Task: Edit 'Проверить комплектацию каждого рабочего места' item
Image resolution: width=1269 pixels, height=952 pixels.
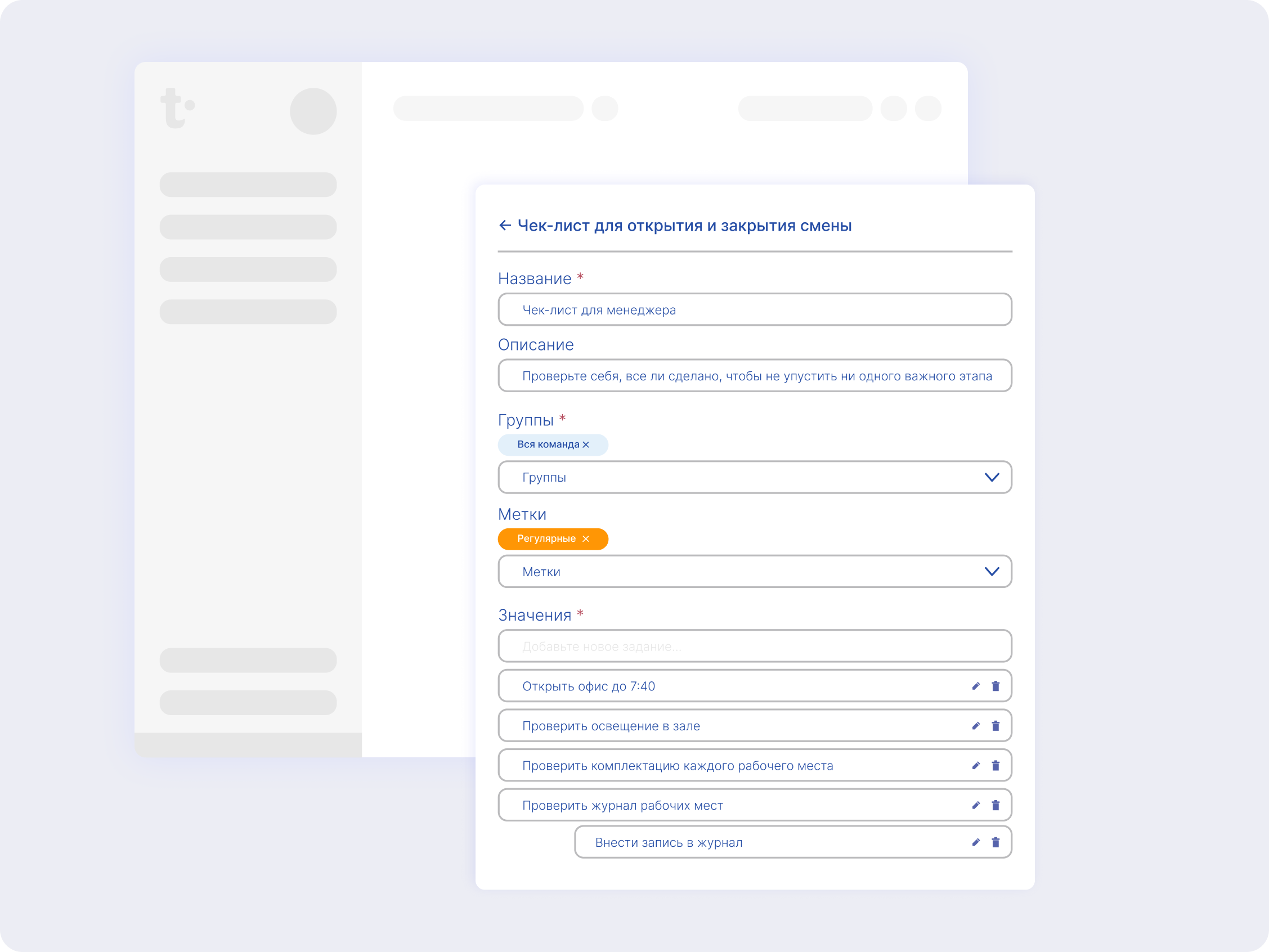Action: point(976,766)
